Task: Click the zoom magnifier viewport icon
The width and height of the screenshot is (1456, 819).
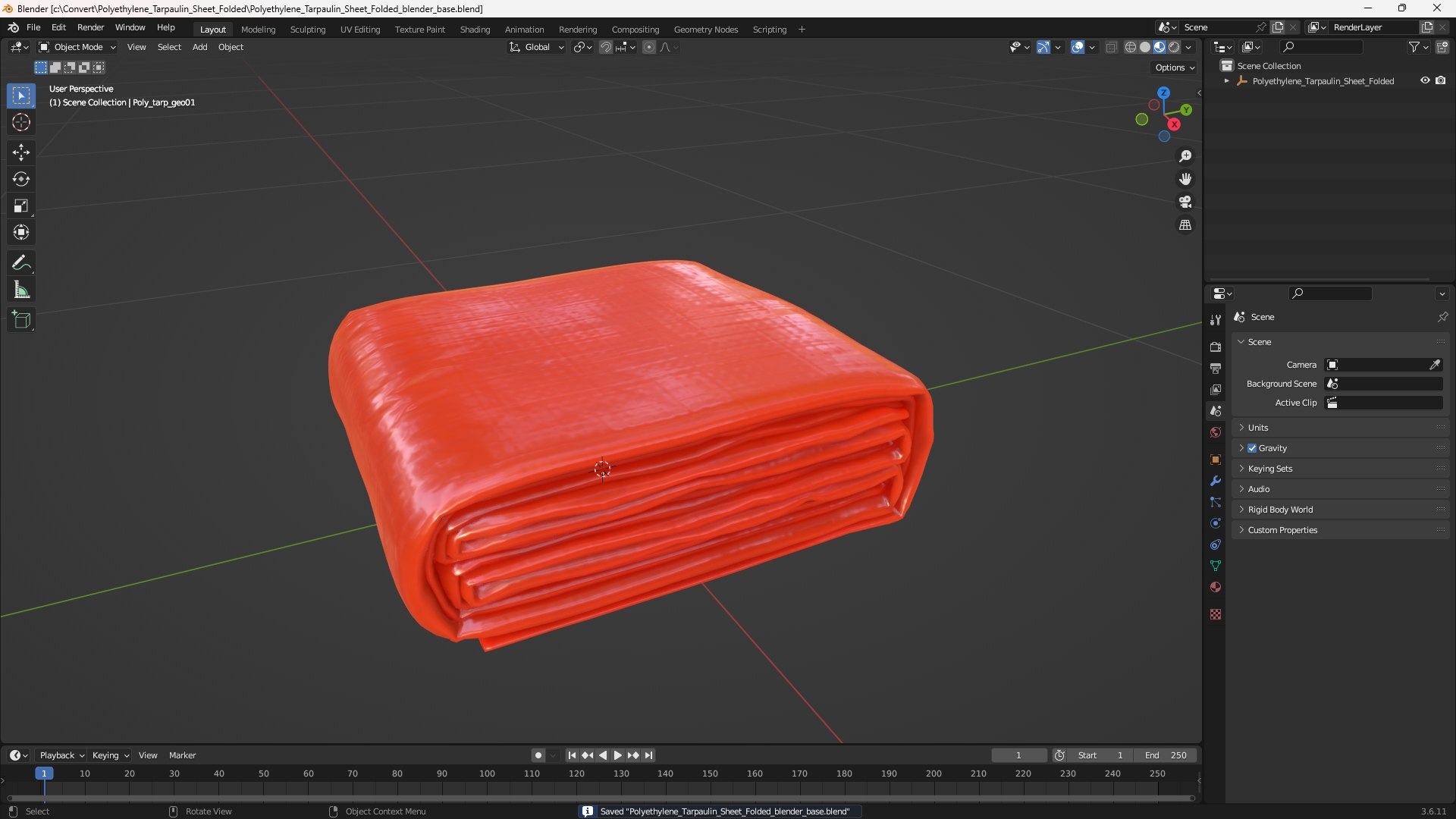Action: pyautogui.click(x=1185, y=156)
